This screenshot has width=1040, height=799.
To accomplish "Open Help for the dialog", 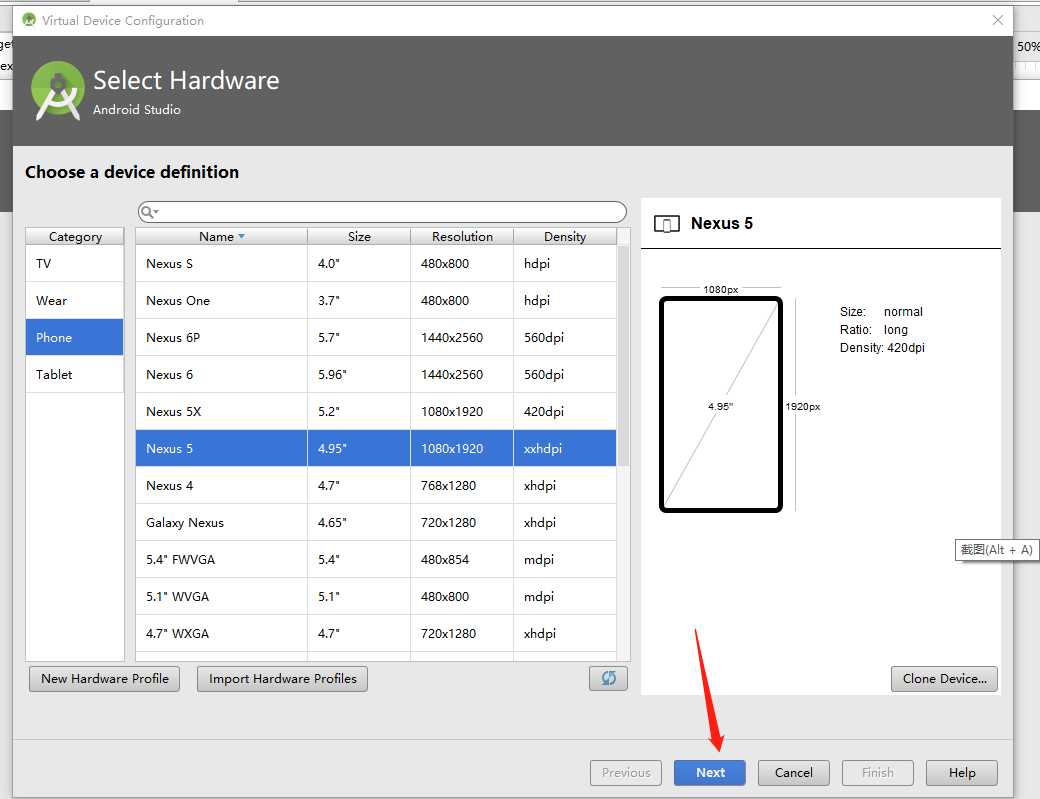I will 962,772.
